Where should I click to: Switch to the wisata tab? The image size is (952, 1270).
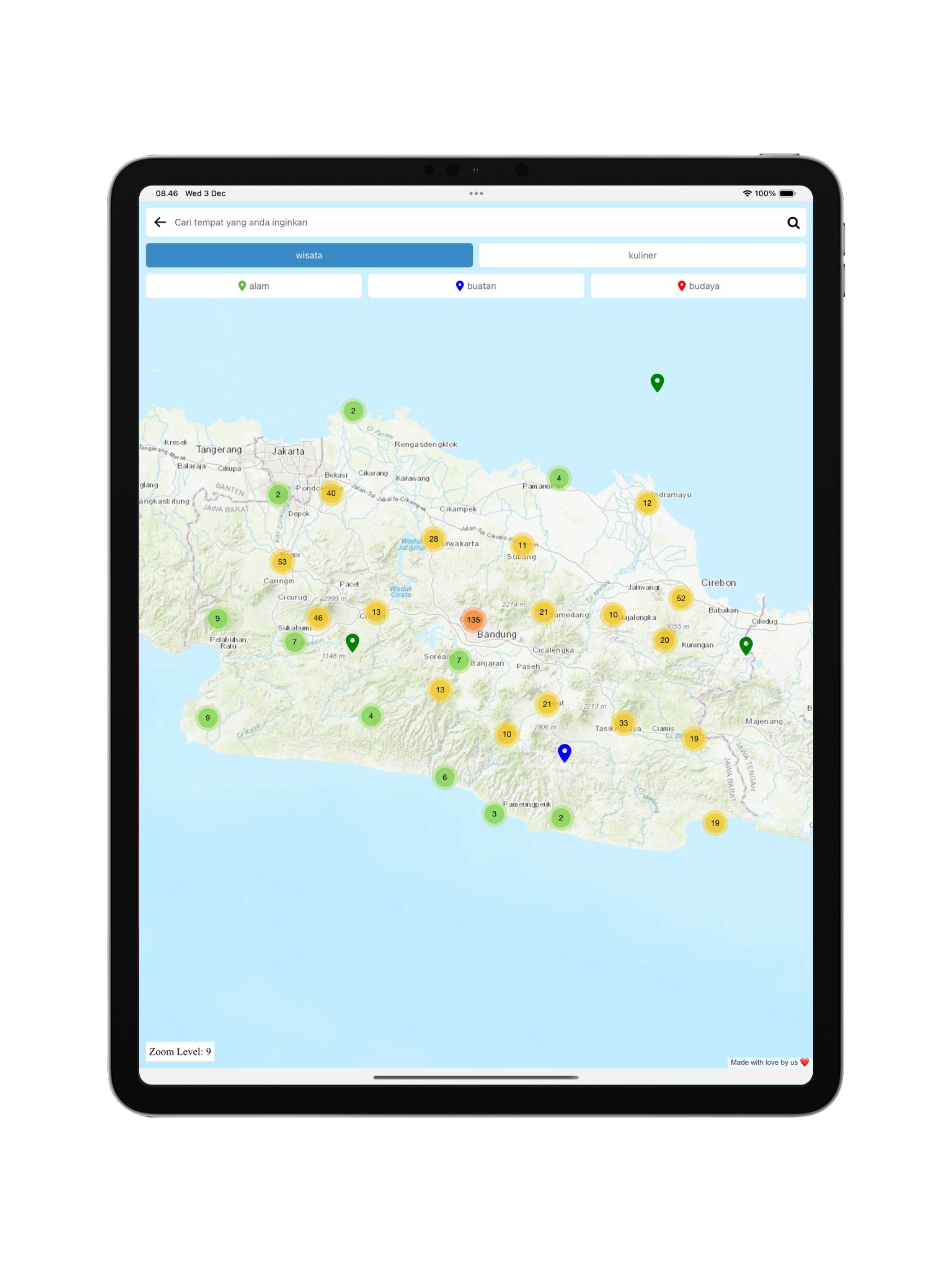(309, 255)
